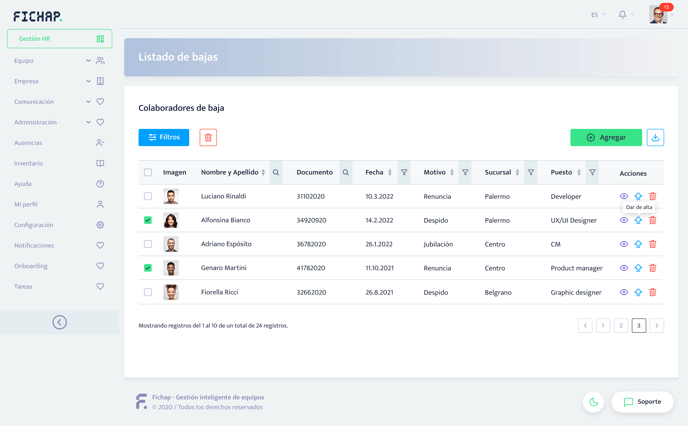Click the red bulk delete trash button
The image size is (688, 426).
tap(208, 137)
